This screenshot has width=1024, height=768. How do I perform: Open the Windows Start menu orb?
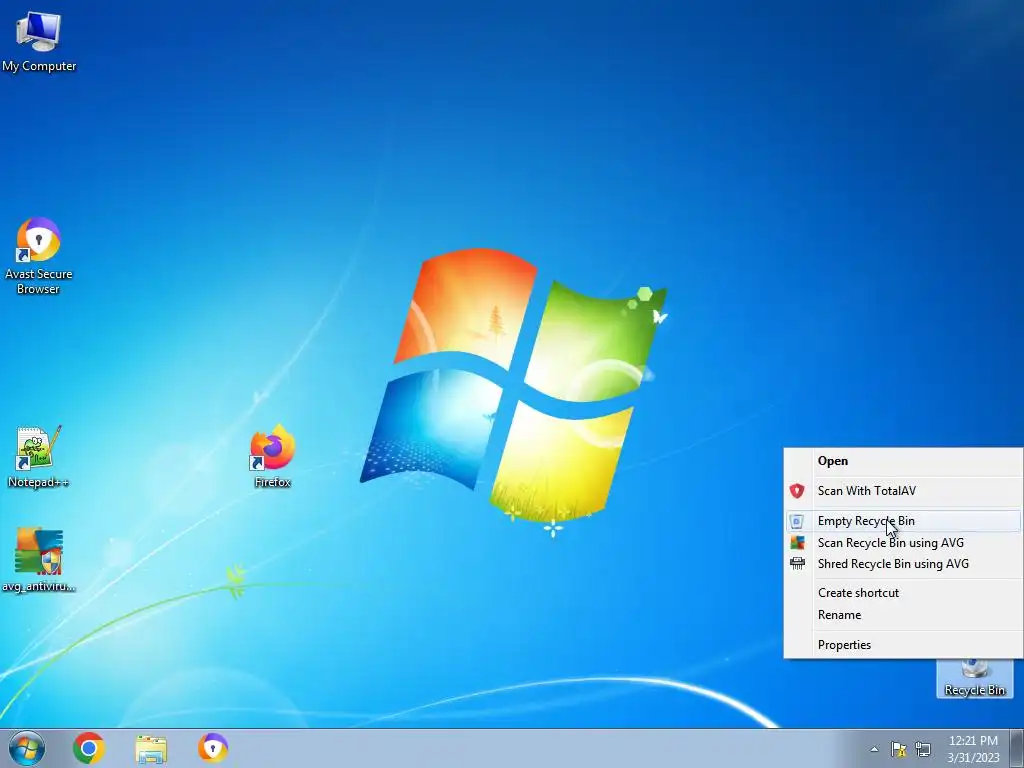pyautogui.click(x=27, y=748)
